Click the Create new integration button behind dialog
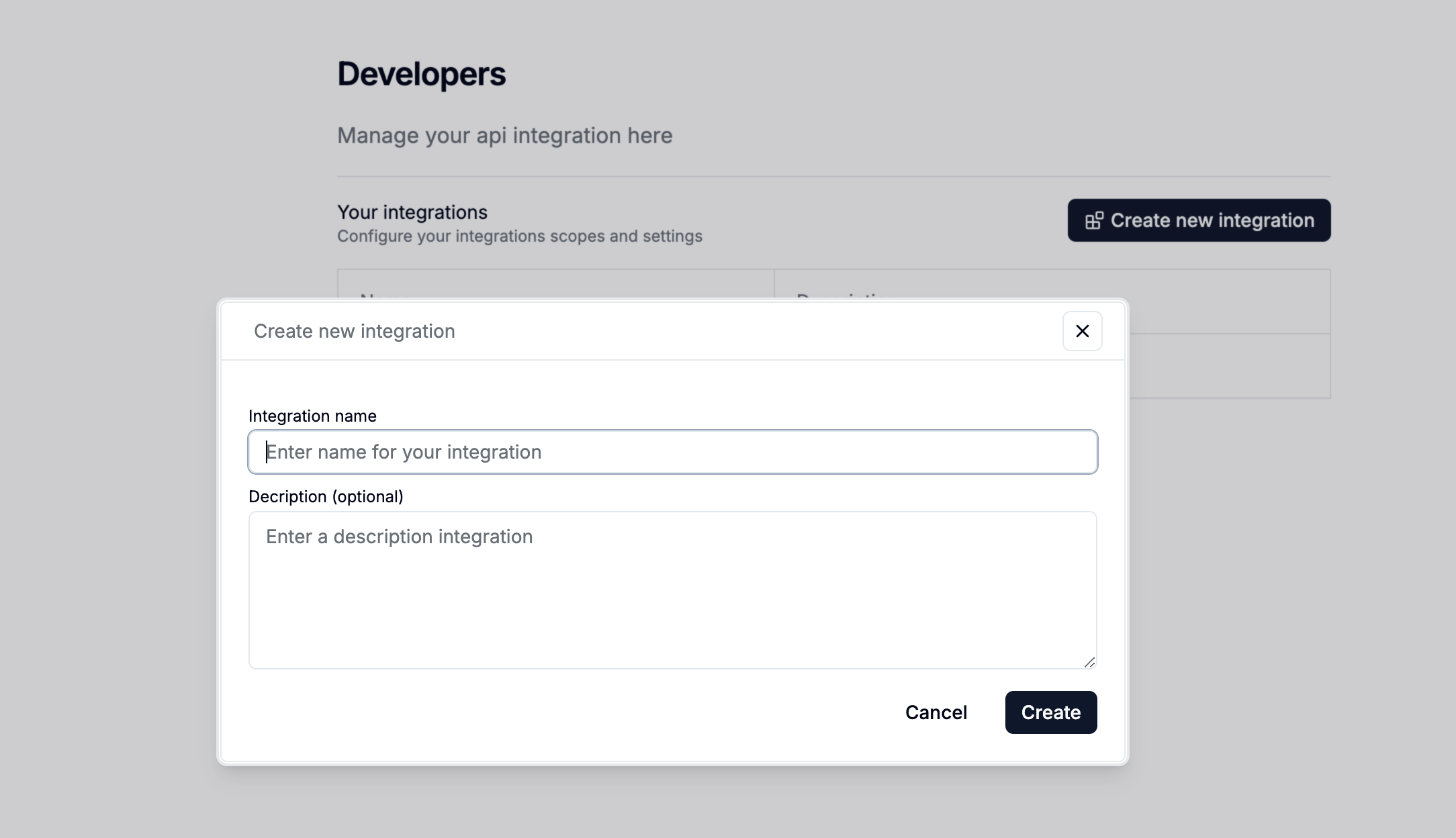Viewport: 1456px width, 838px height. (1199, 220)
